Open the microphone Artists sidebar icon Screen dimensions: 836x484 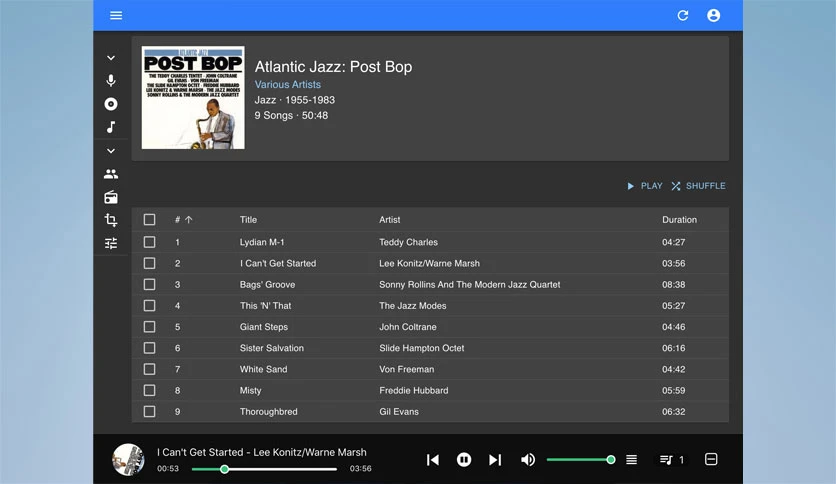[x=111, y=80]
